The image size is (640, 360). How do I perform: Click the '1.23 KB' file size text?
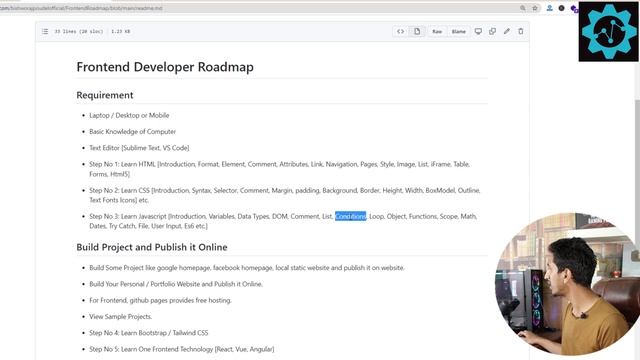coord(120,31)
